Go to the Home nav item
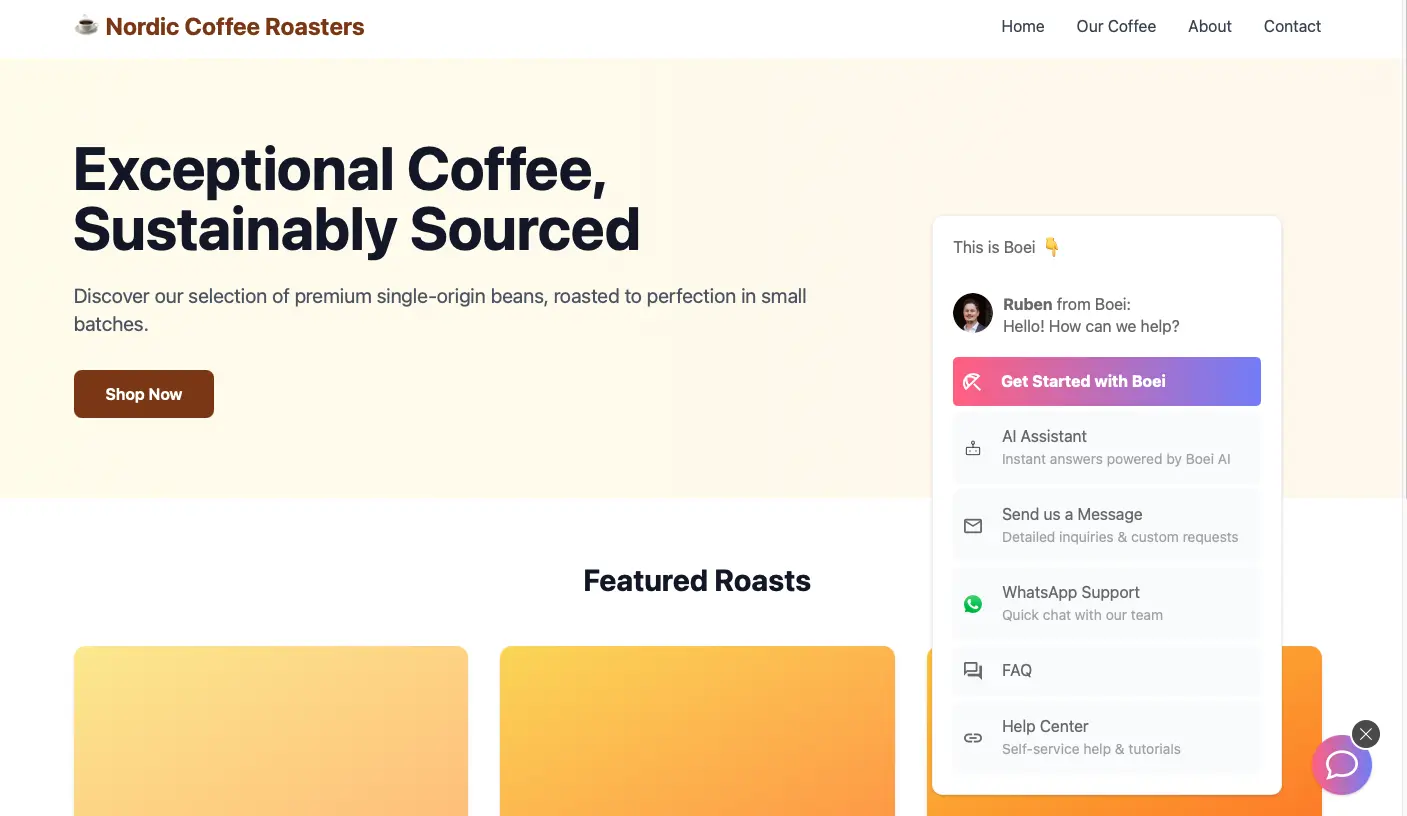Image resolution: width=1407 pixels, height=816 pixels. tap(1022, 27)
